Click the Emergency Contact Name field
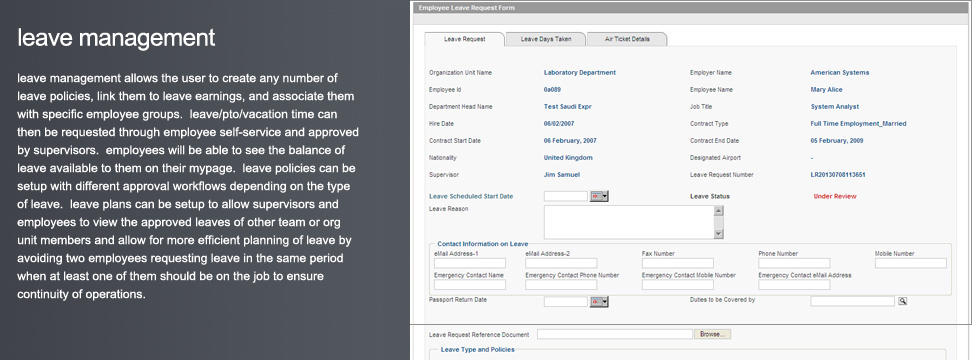 point(470,285)
